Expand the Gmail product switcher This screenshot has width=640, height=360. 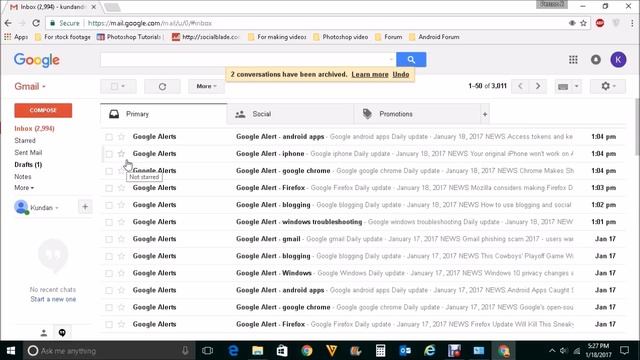(30, 87)
